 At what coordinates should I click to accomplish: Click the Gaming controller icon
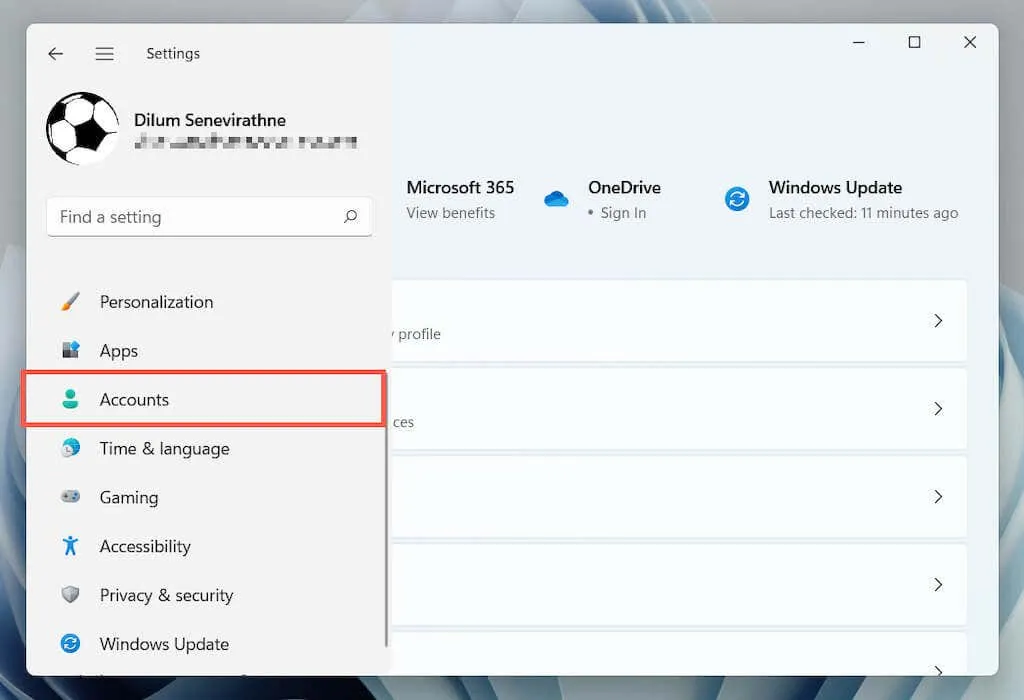pos(70,497)
